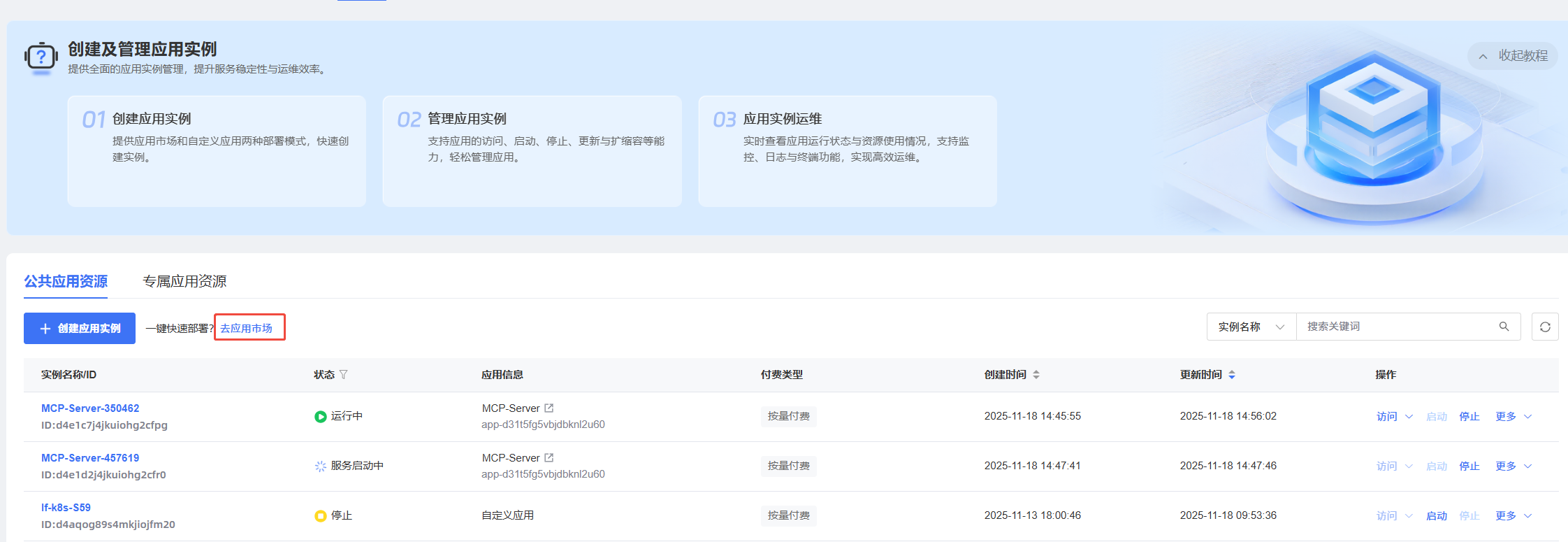Select the 公共应用资源 tab
1568x542 pixels.
coord(66,281)
